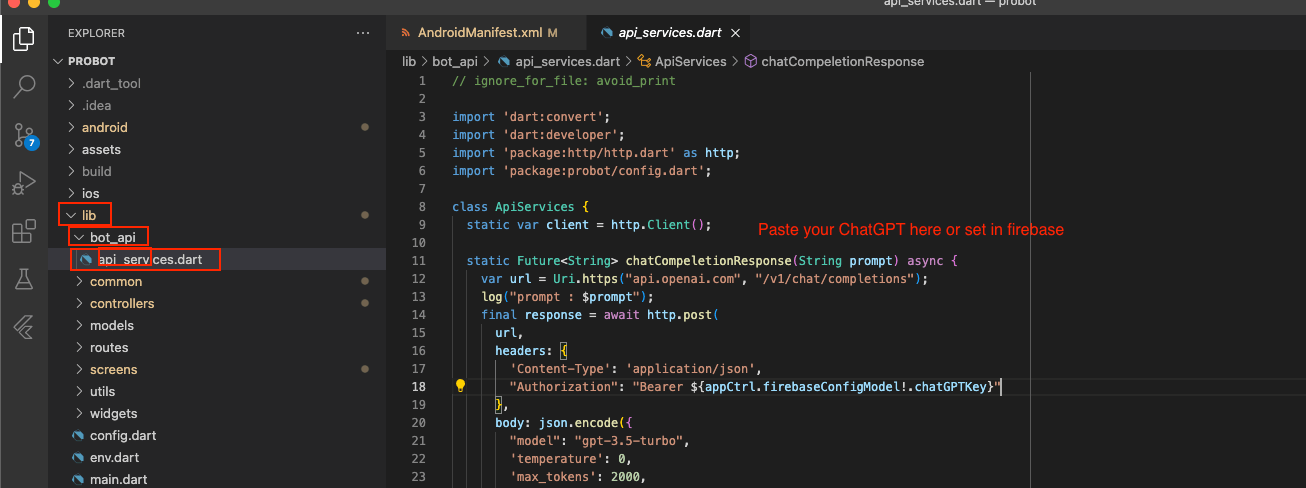Open the Extensions view icon
The height and width of the screenshot is (488, 1306).
point(23,232)
